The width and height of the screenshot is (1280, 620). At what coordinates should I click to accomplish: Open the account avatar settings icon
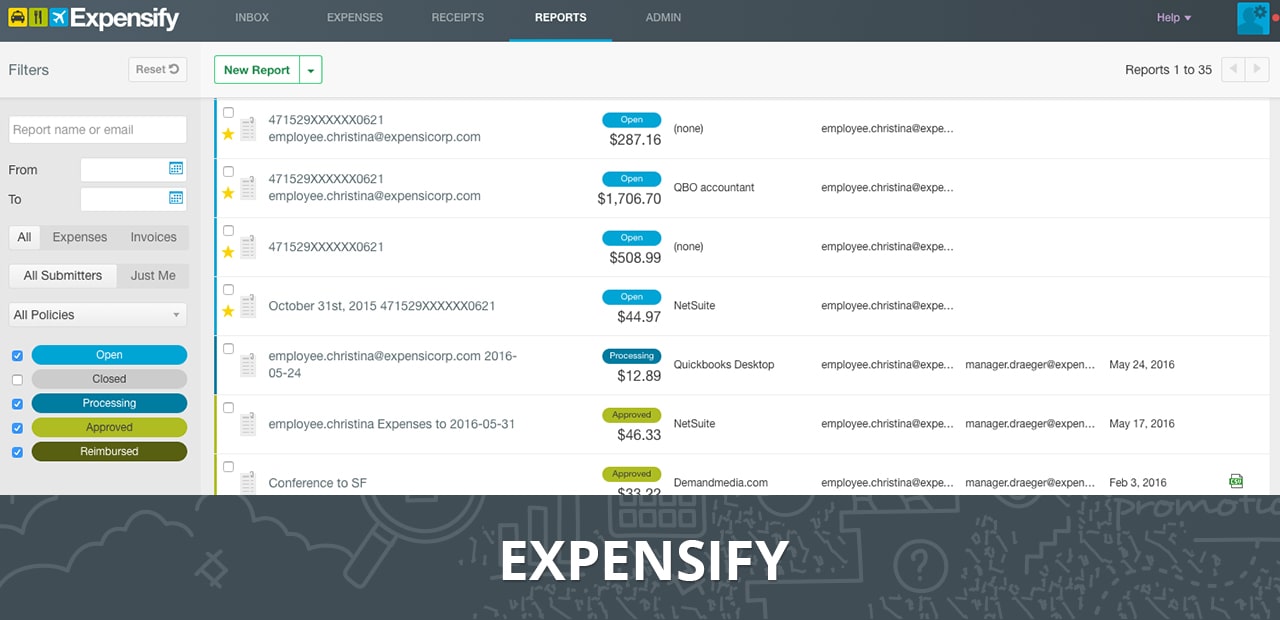[x=1253, y=18]
